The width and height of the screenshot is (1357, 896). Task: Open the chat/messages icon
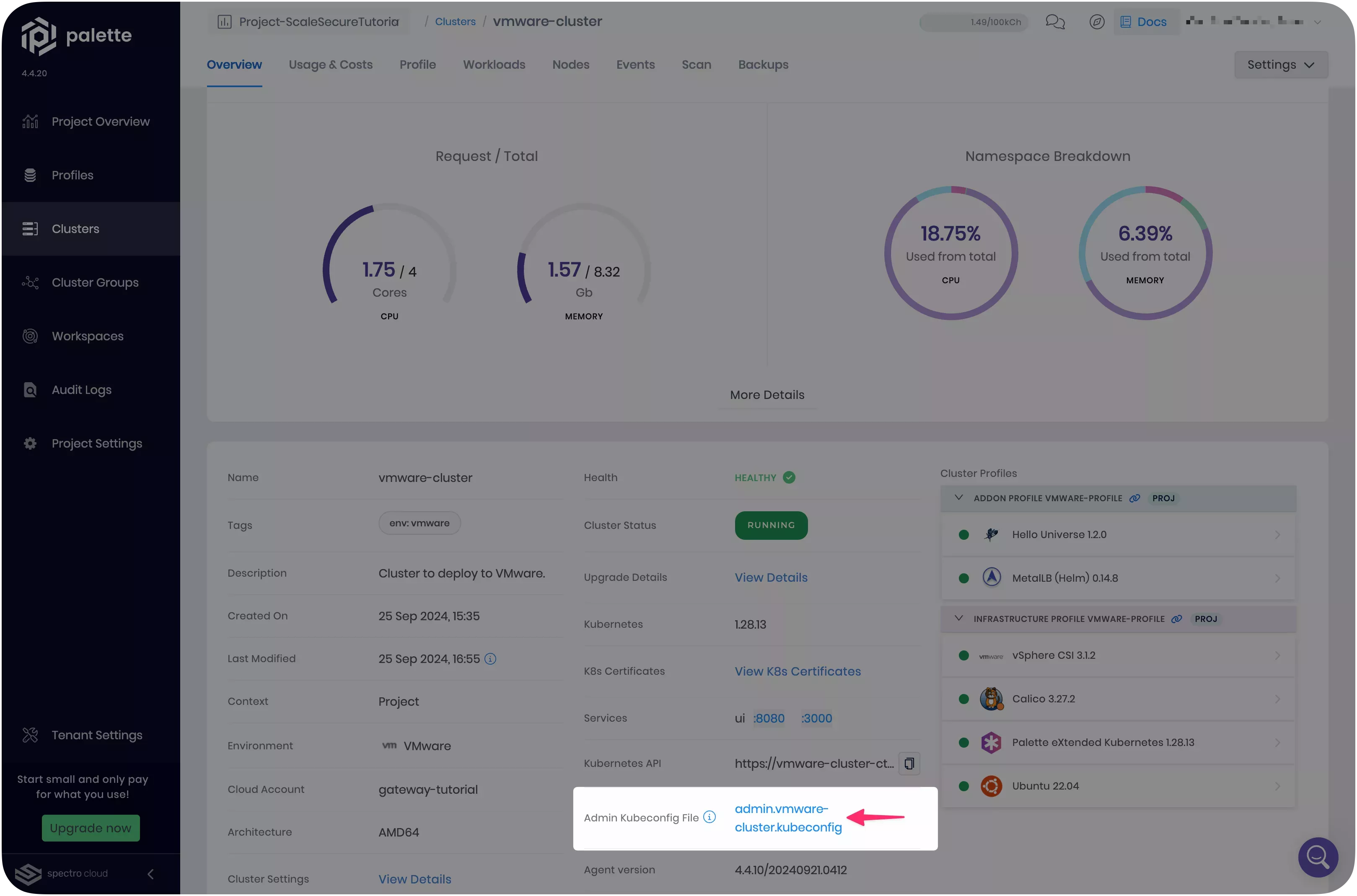click(x=1054, y=22)
